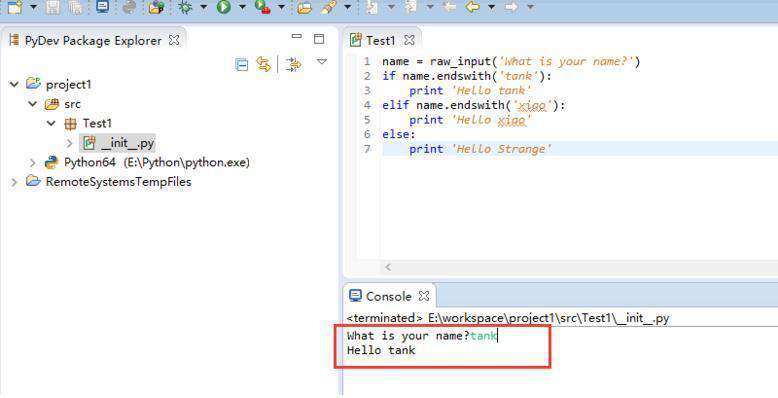Click line number 7 in editor gutter
Viewport: 778px width, 398px height.
click(367, 149)
